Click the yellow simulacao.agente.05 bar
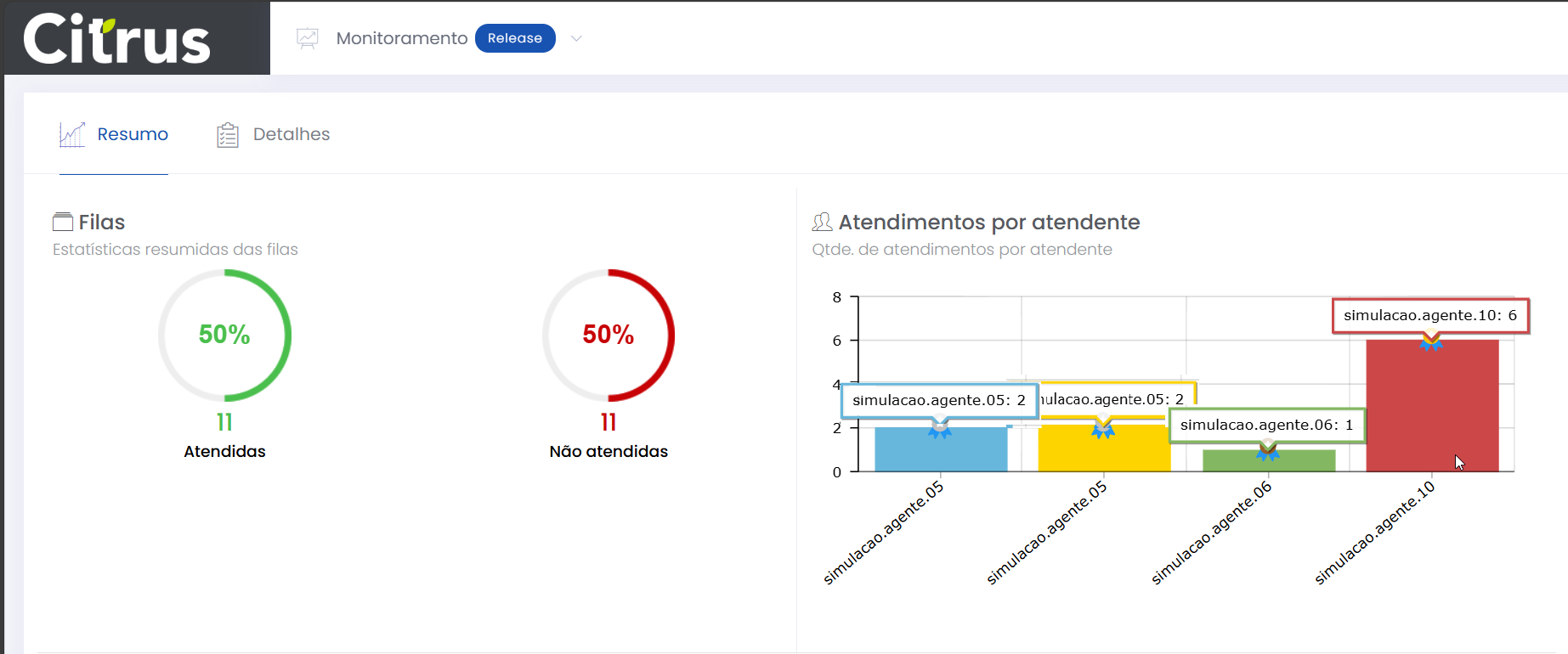The height and width of the screenshot is (654, 1568). tap(1104, 450)
